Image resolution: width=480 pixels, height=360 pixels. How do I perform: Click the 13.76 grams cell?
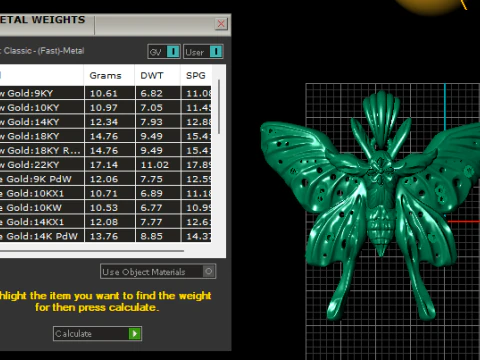click(x=110, y=236)
